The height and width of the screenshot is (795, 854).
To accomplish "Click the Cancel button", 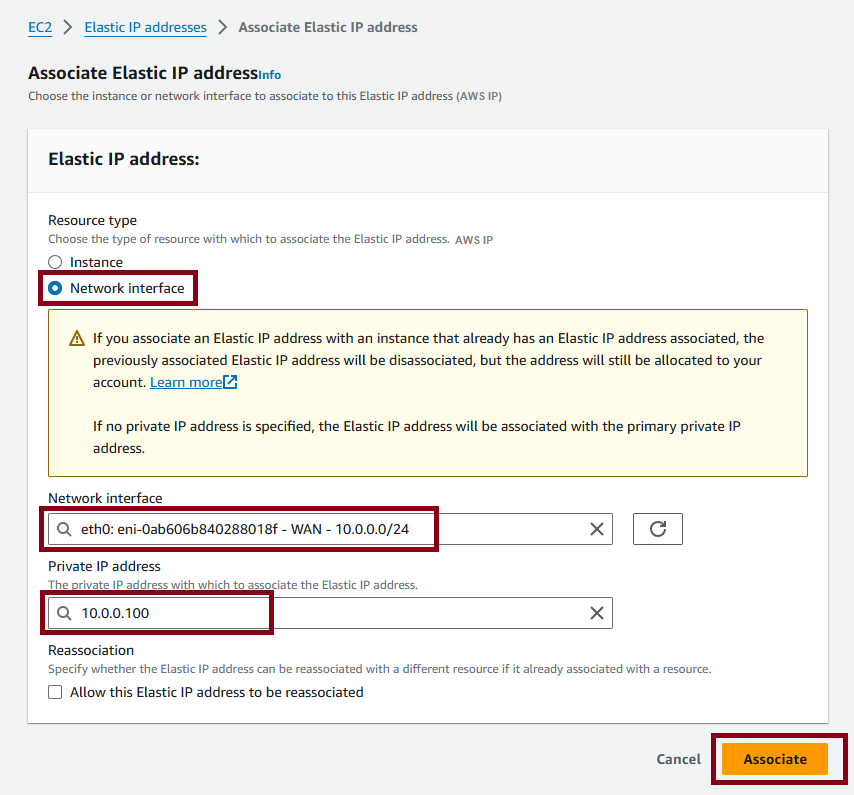I will pos(678,759).
